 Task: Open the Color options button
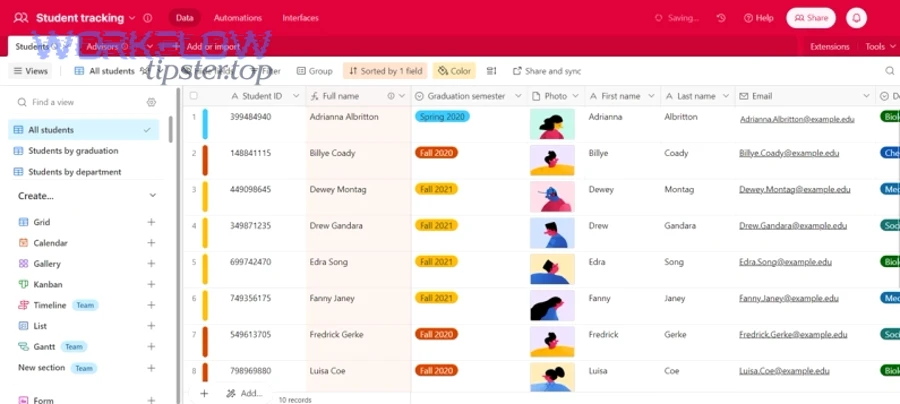click(x=454, y=71)
